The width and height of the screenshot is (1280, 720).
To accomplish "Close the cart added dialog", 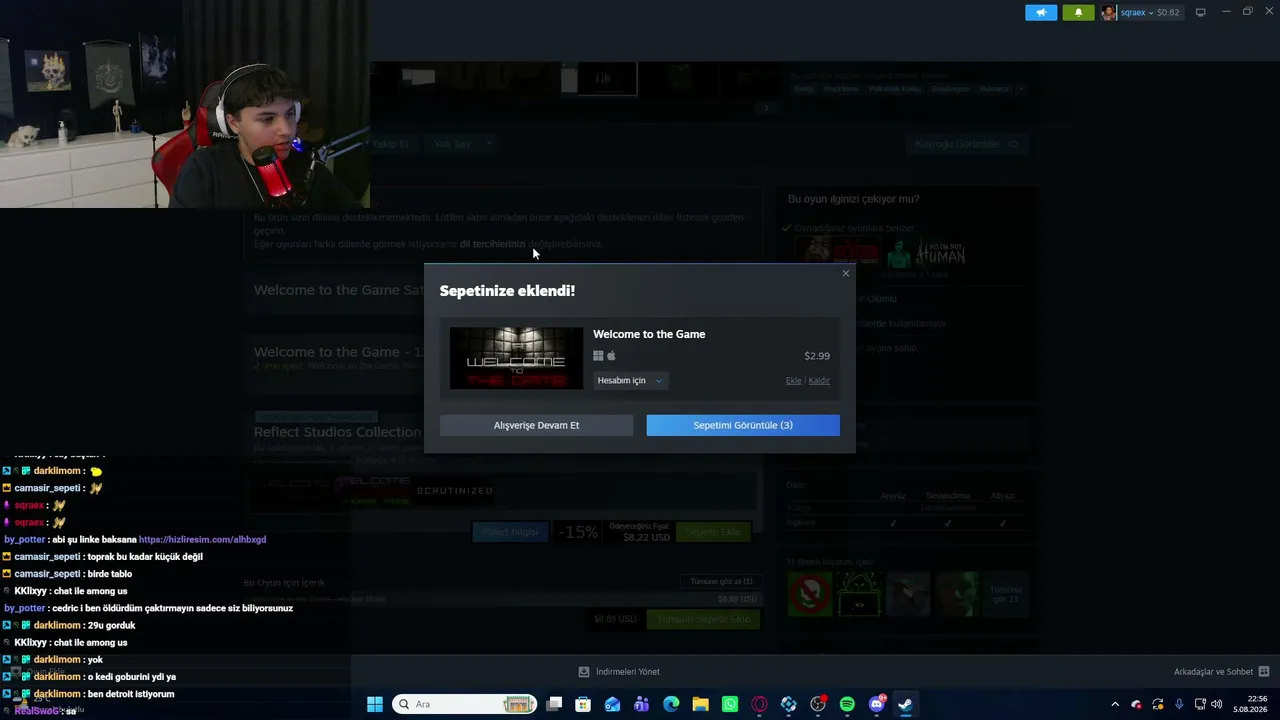I will (x=846, y=273).
